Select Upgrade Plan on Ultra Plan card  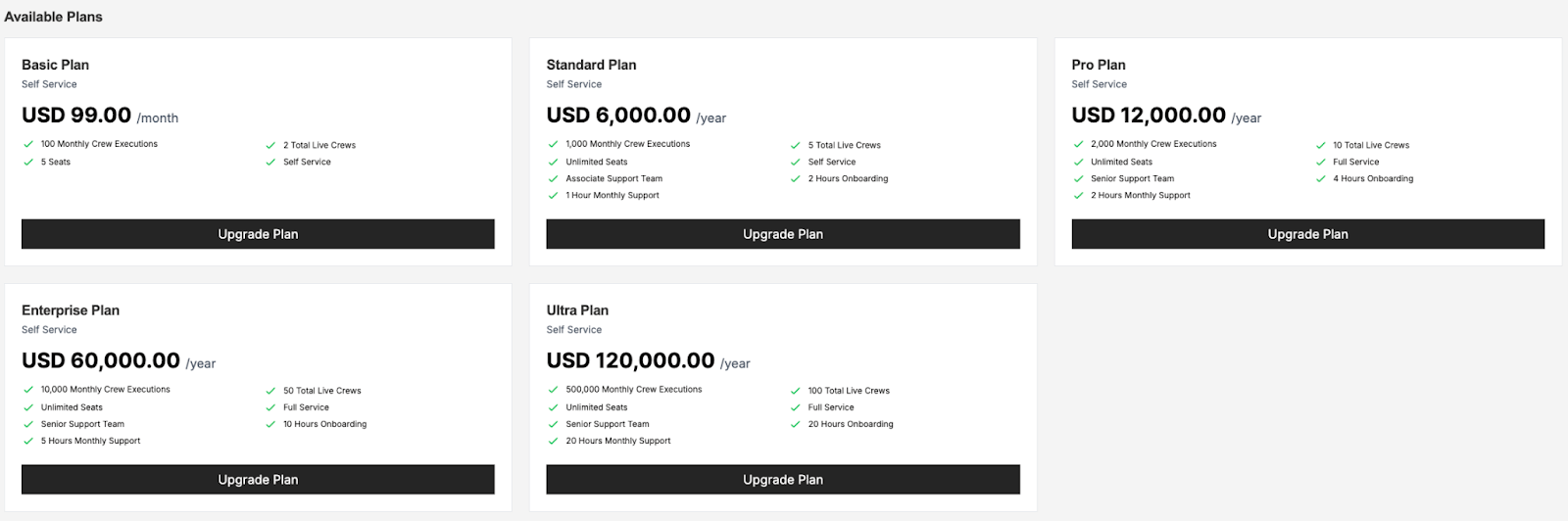783,480
